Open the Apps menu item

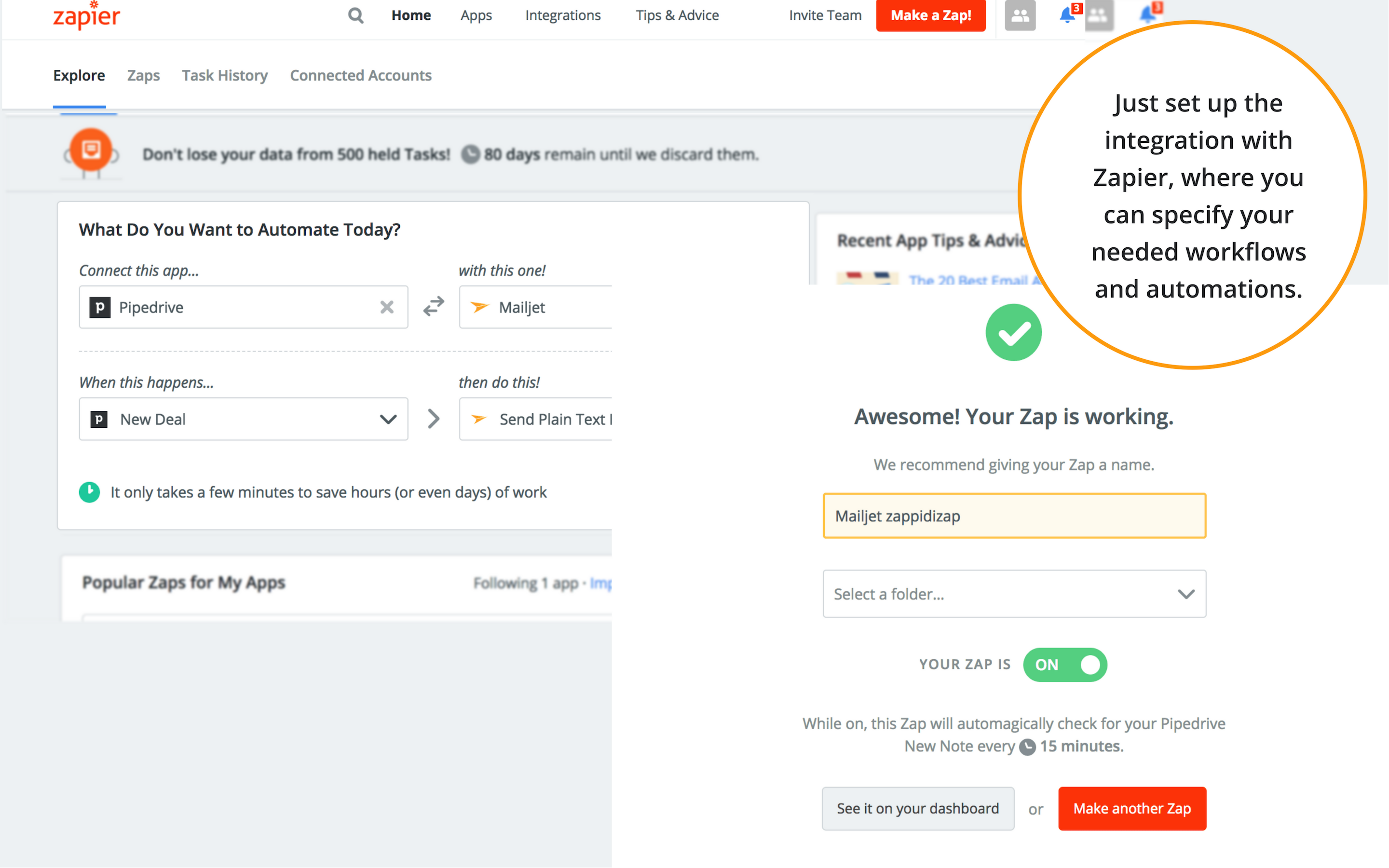[x=476, y=15]
